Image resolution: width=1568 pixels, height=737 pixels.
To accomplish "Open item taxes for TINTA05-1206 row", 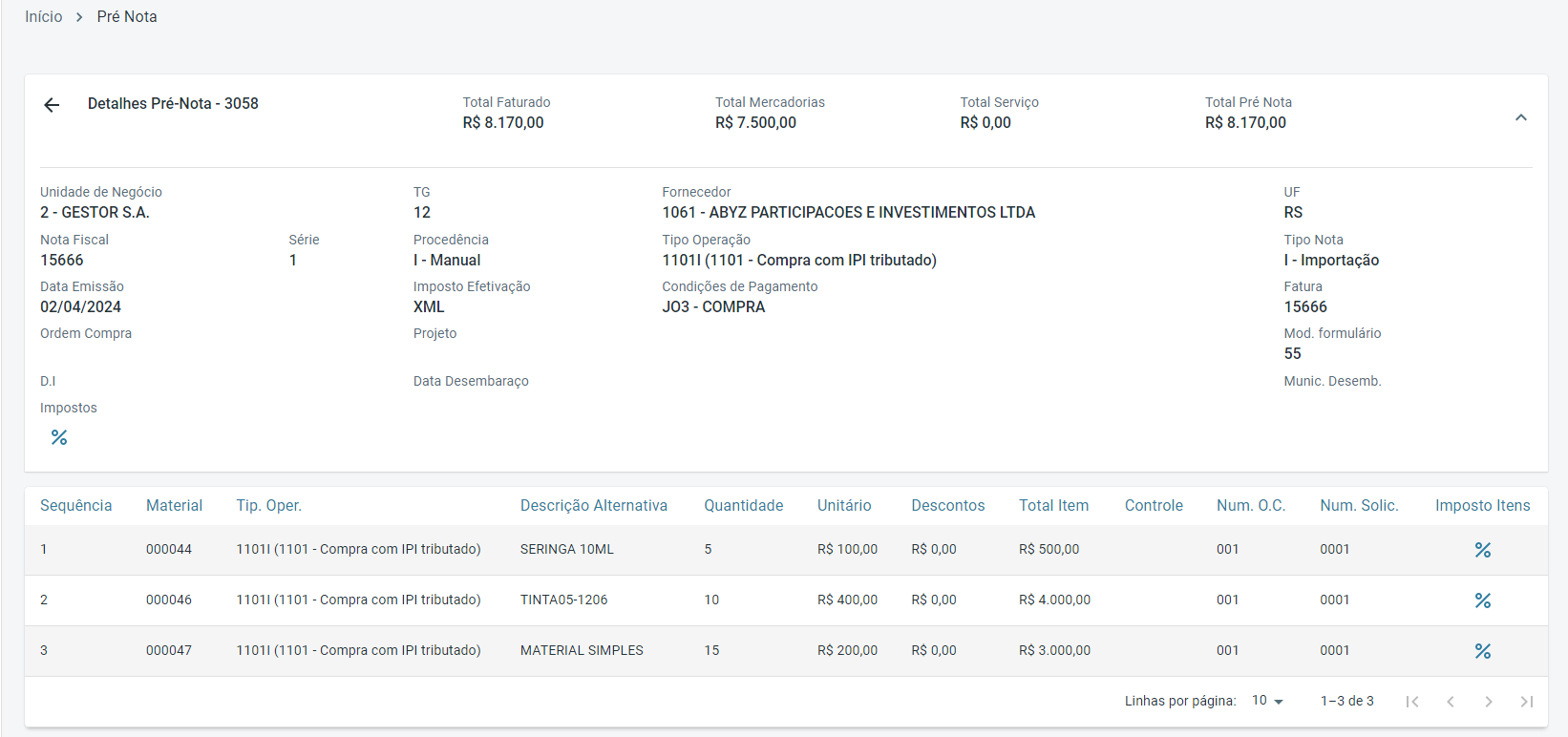I will (x=1482, y=600).
